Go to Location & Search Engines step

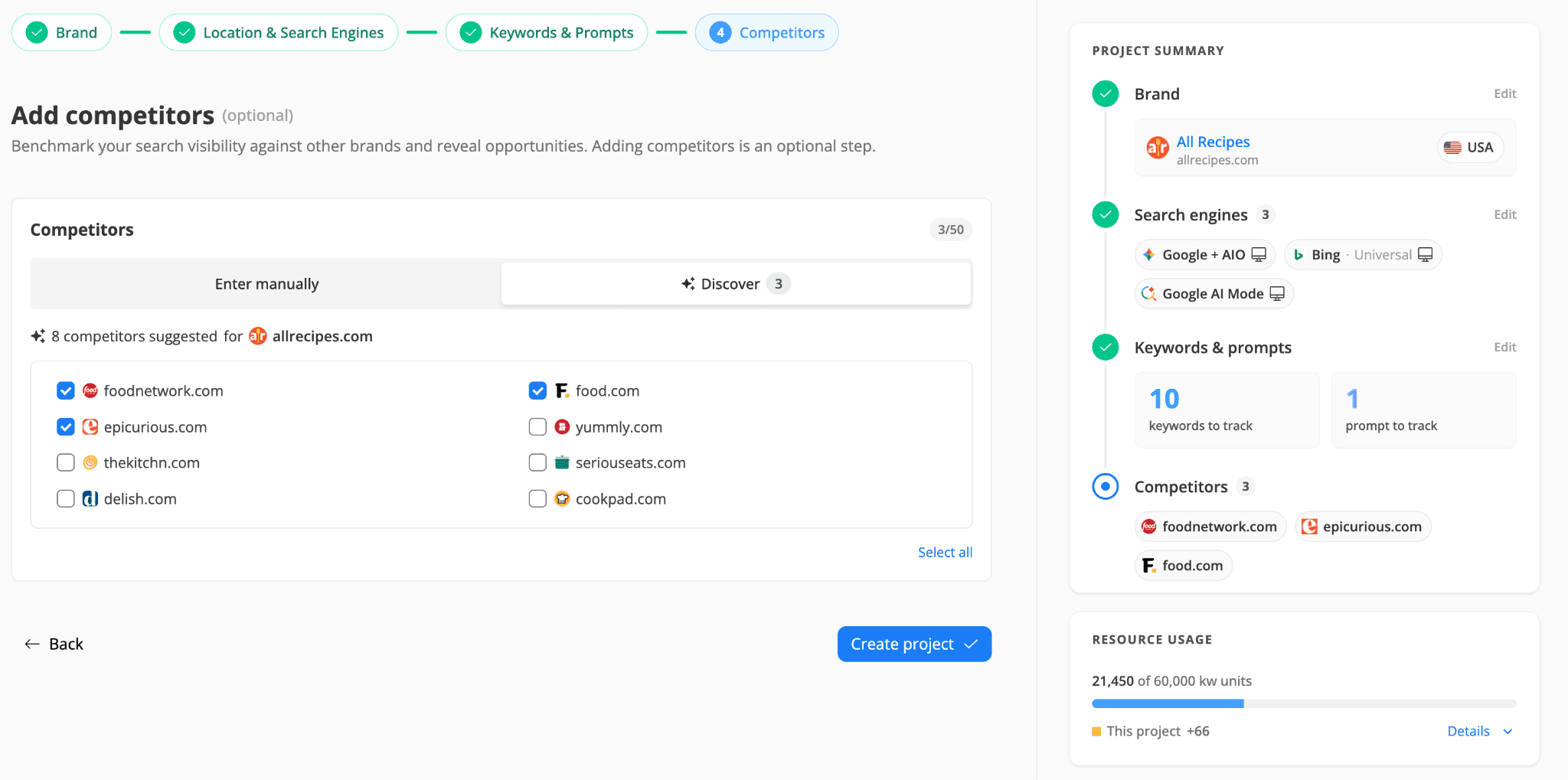(x=279, y=33)
